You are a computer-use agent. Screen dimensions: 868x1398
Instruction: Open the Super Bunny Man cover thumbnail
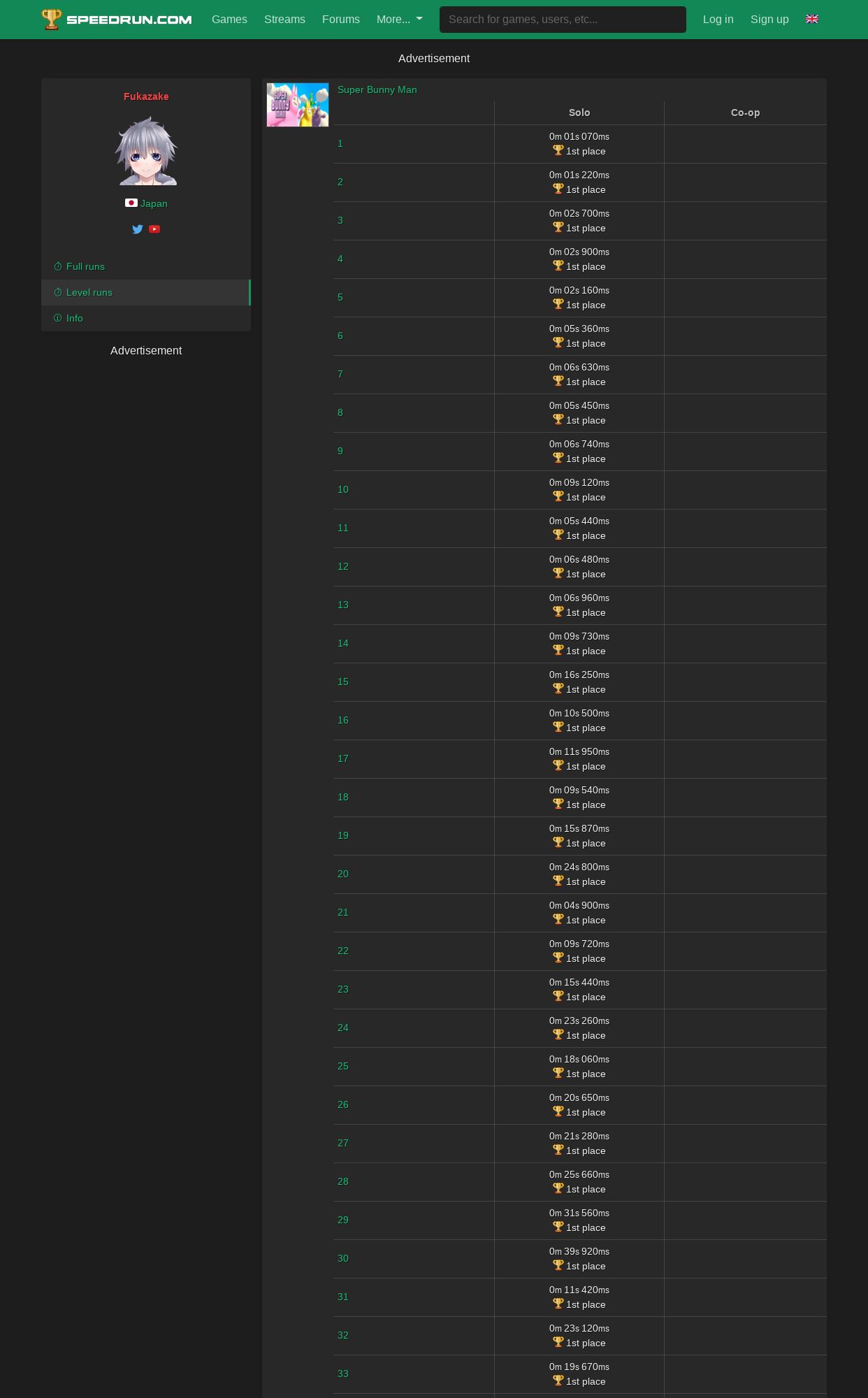point(298,105)
